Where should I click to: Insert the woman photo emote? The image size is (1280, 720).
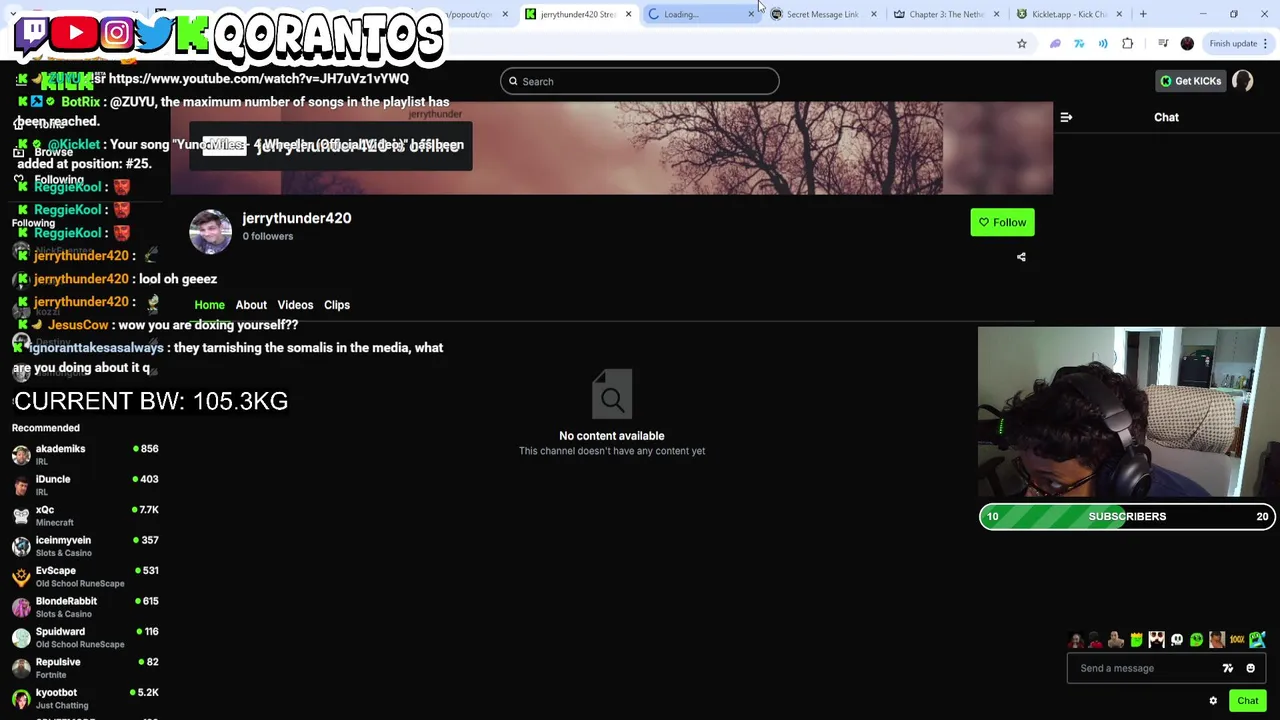[x=1217, y=640]
